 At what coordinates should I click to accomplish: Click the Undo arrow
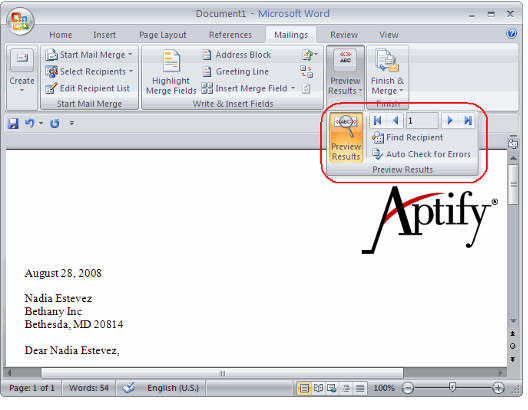coord(30,123)
